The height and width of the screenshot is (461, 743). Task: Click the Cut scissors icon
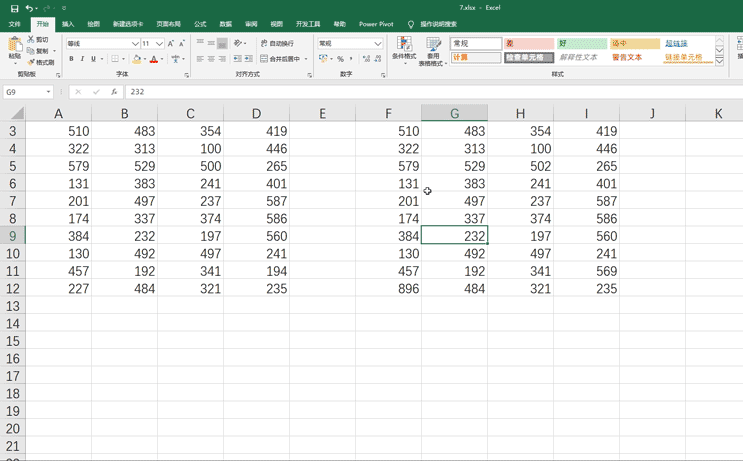click(31, 39)
